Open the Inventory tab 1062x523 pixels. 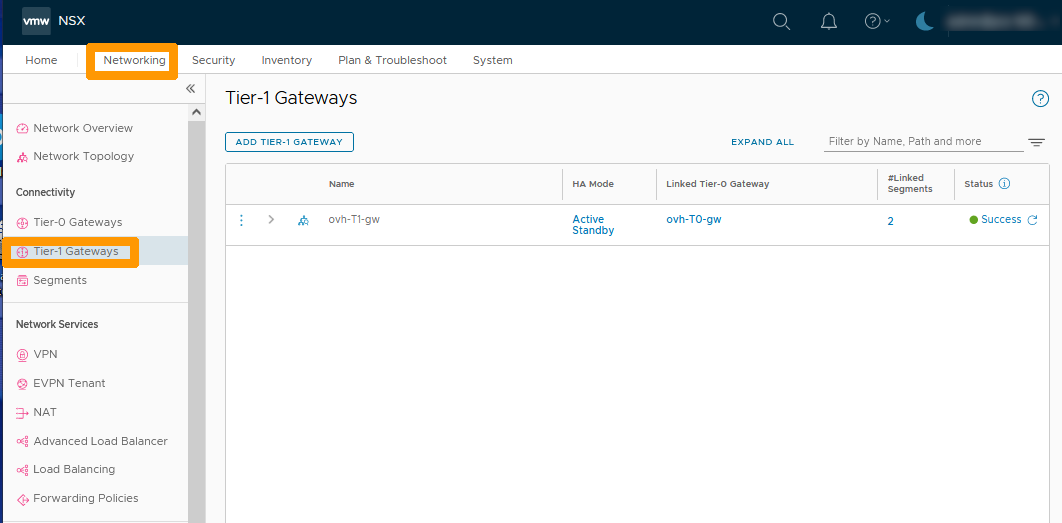click(286, 60)
